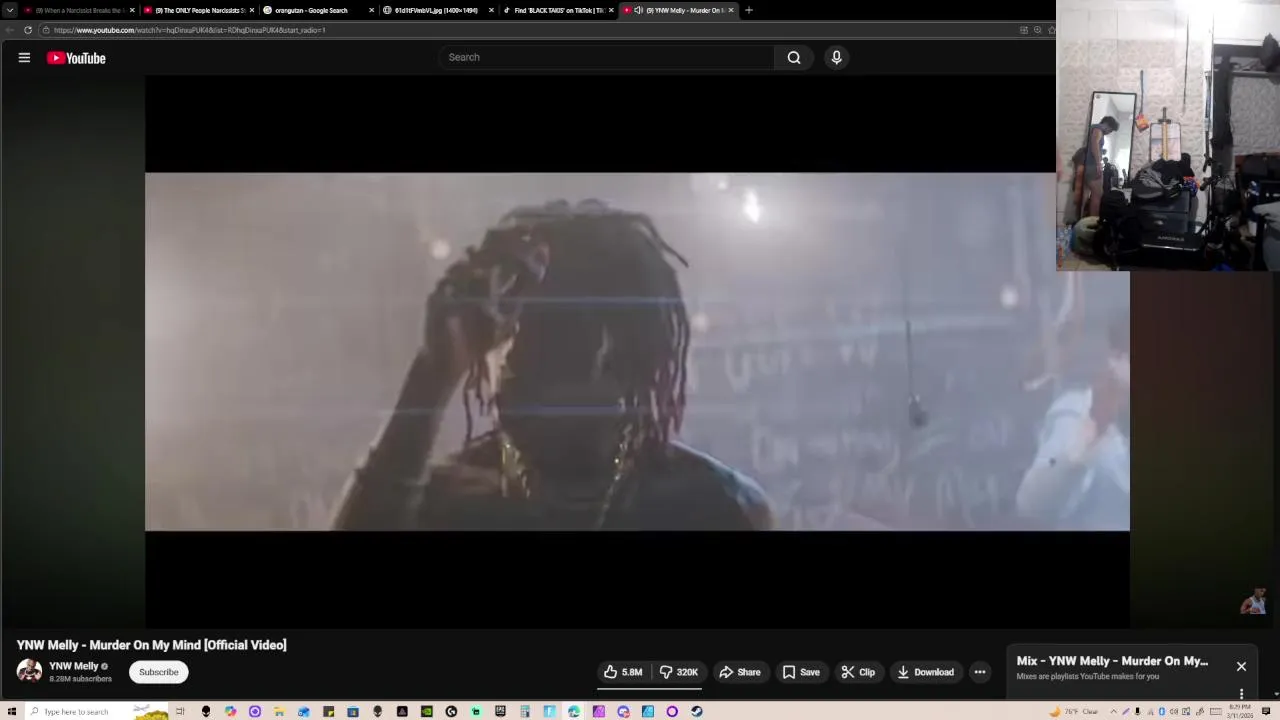This screenshot has height=720, width=1280.
Task: Open the YNW Melly channel avatar
Action: pos(29,671)
